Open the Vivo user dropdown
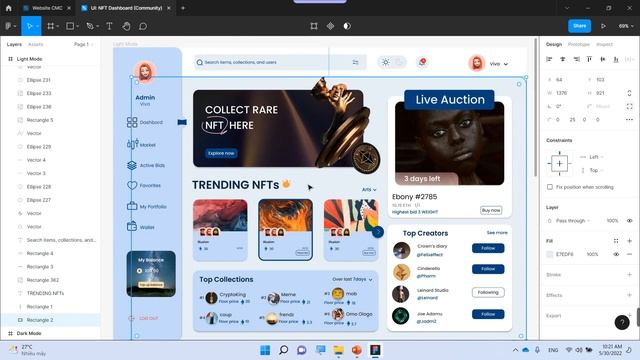 click(x=498, y=64)
